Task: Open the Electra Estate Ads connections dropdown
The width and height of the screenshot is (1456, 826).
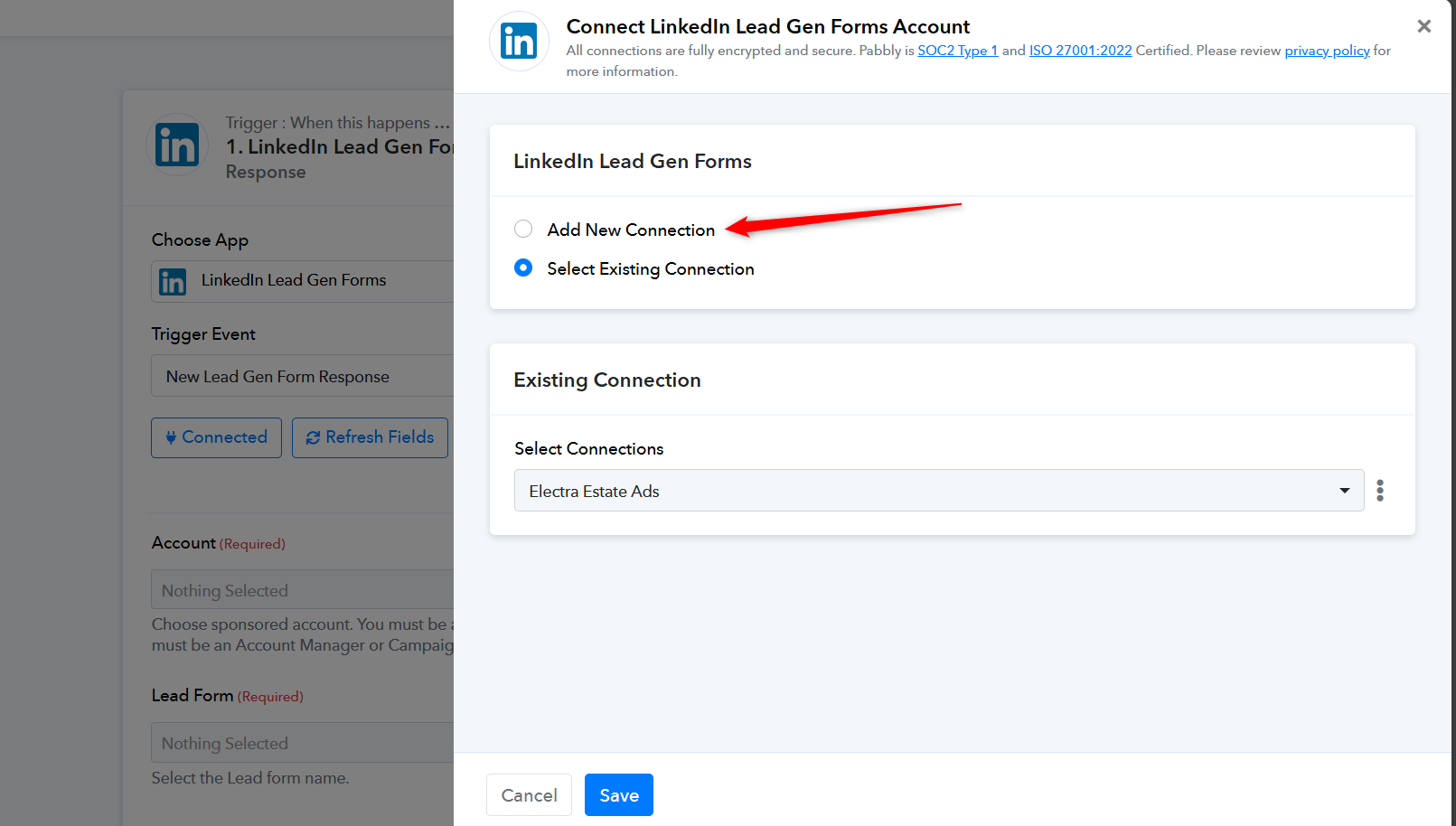Action: pos(939,490)
